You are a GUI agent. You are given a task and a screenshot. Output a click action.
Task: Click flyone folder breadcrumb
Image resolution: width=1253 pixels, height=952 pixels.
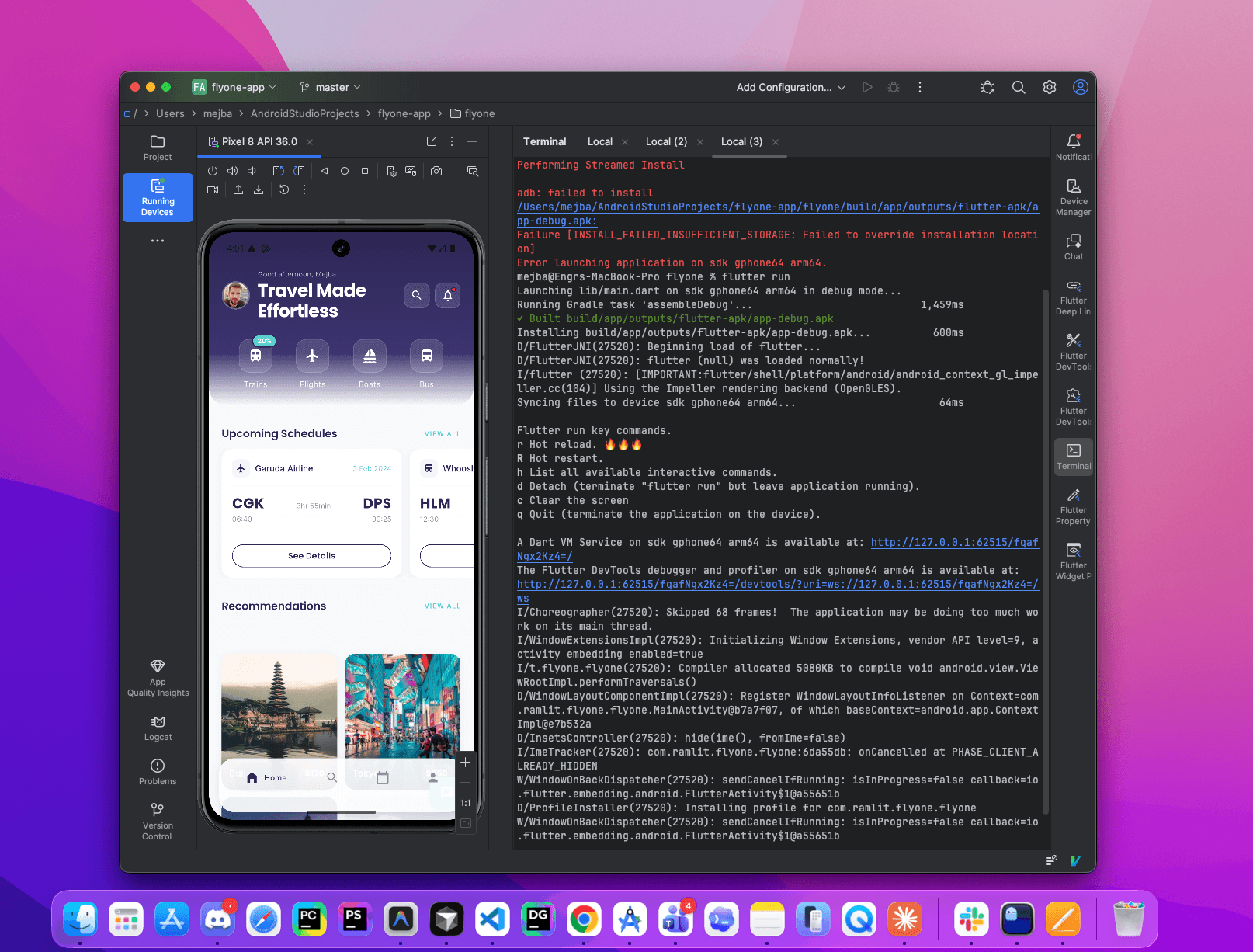pyautogui.click(x=472, y=113)
